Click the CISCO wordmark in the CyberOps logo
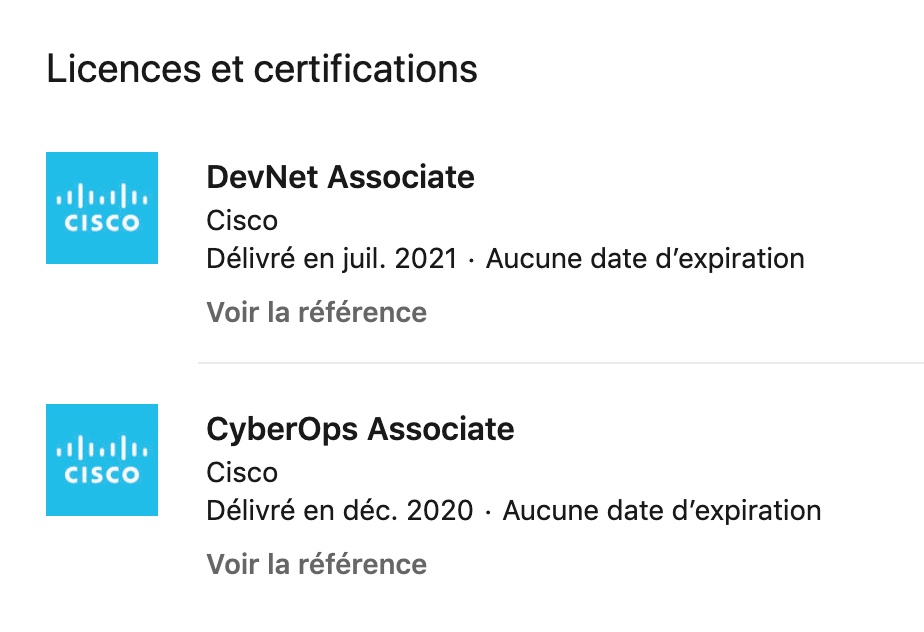This screenshot has height=632, width=924. [102, 474]
